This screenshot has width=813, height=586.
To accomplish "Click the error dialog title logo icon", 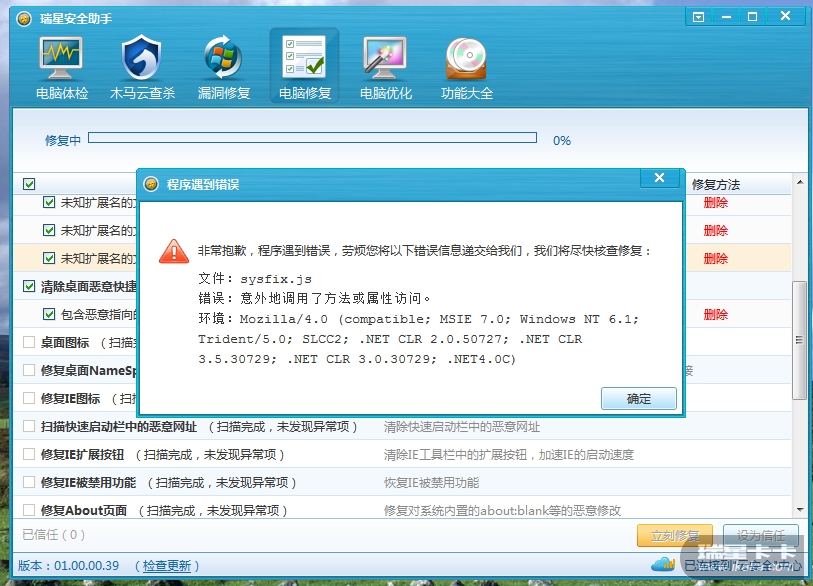I will pos(151,184).
